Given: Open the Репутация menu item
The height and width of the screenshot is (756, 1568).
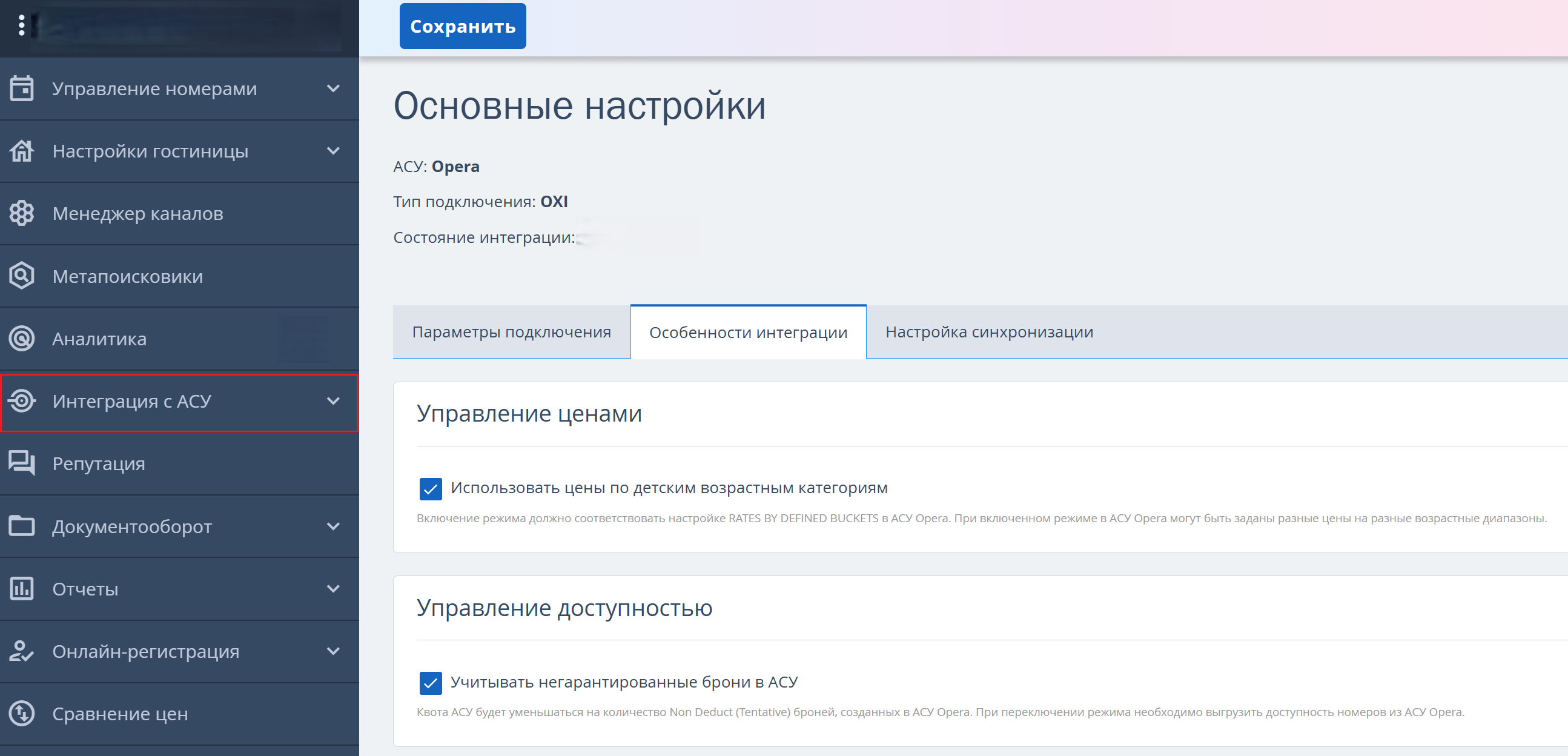Looking at the screenshot, I should (179, 464).
